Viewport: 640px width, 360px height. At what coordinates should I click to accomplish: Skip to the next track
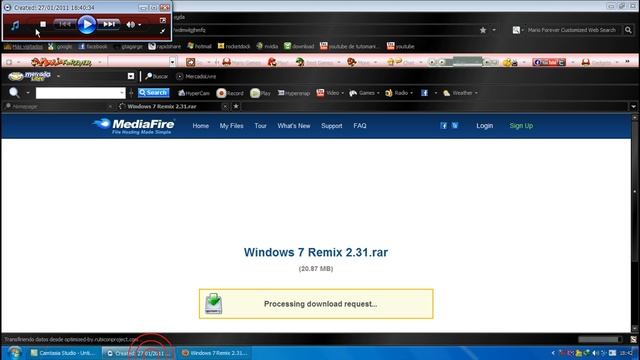(x=109, y=24)
